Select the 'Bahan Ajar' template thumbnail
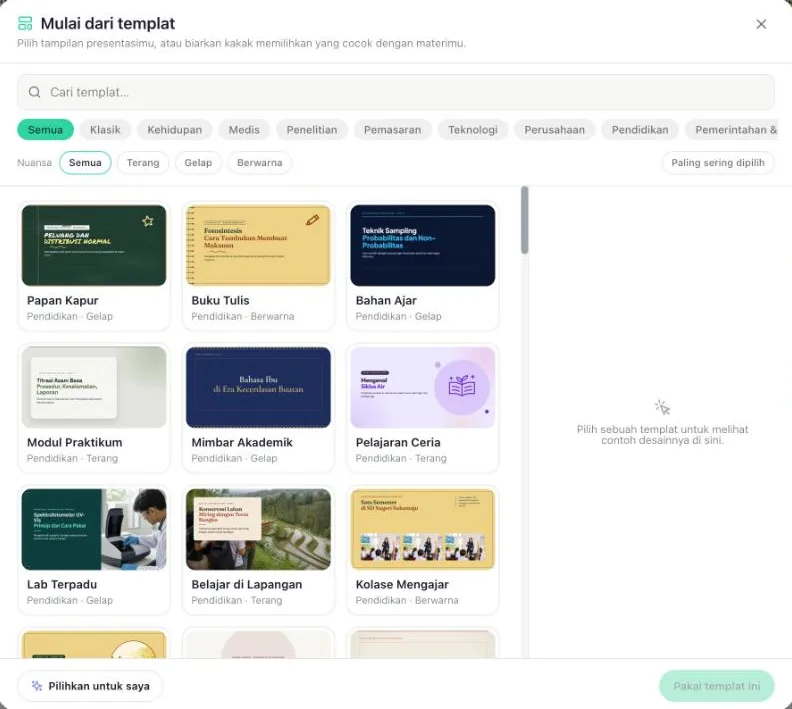Screen dimensions: 792x709 (x=423, y=245)
